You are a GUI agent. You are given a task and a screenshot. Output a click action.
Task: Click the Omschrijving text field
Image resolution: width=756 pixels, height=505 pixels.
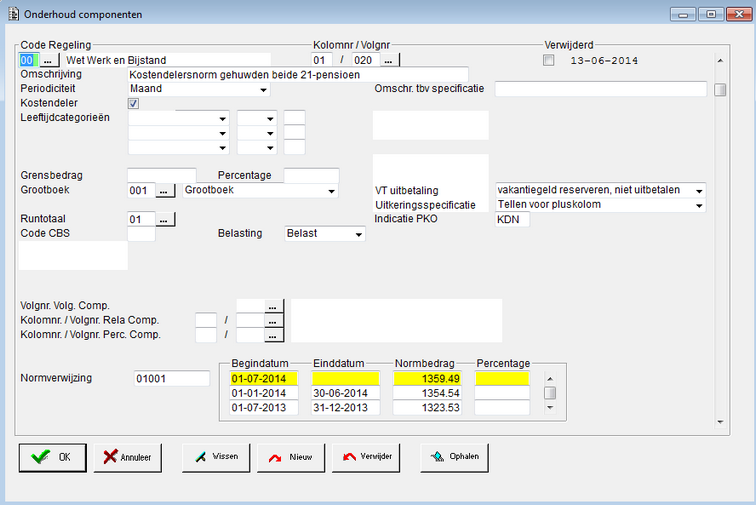click(298, 75)
